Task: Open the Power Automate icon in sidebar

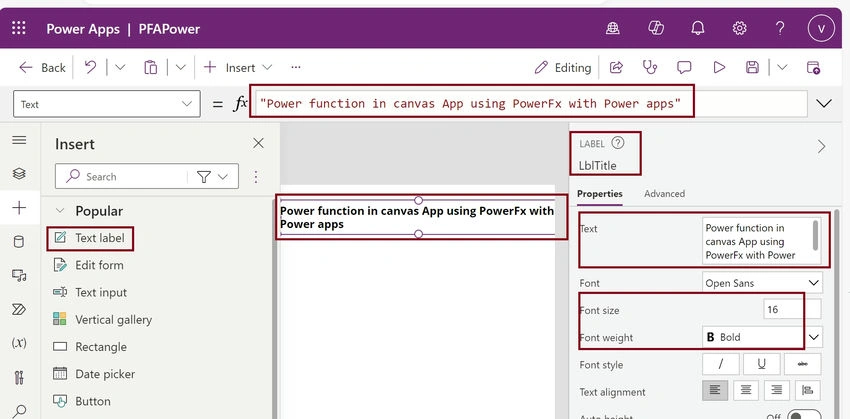Action: pyautogui.click(x=19, y=310)
